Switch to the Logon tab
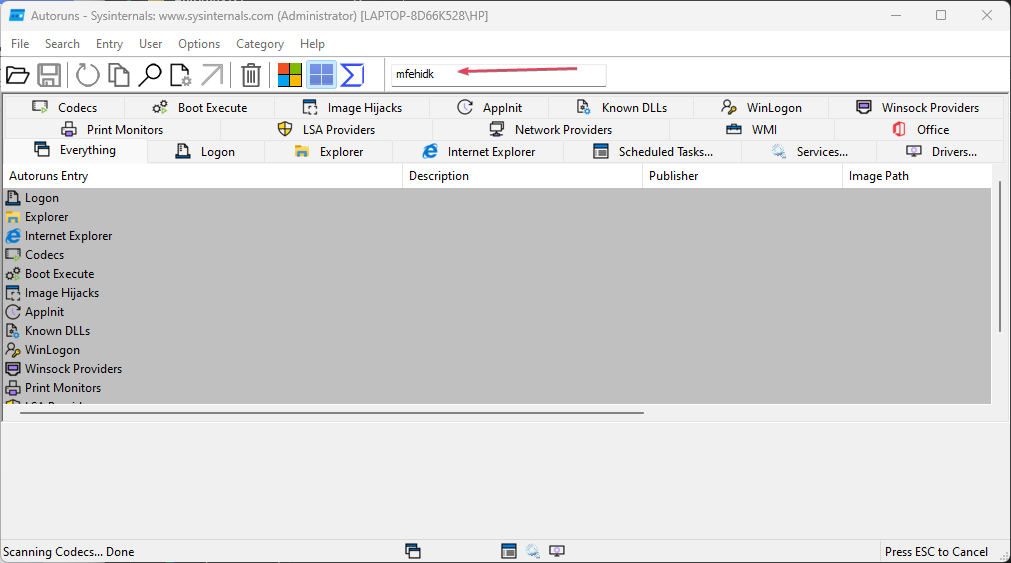Viewport: 1011px width, 563px height. click(205, 152)
